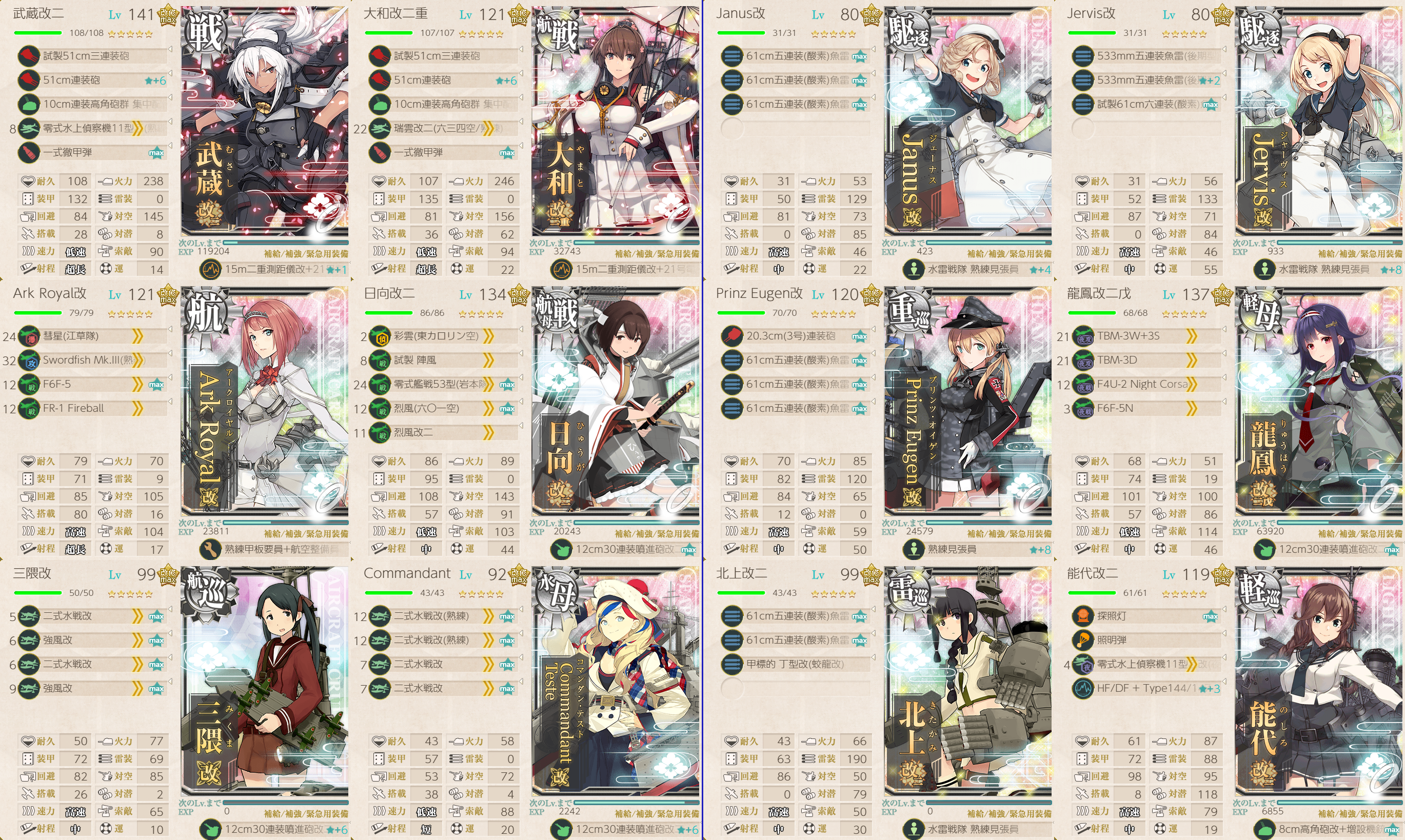
Task: Select the 20.3cm(3号)連装砲 equipment row
Action: click(x=795, y=336)
